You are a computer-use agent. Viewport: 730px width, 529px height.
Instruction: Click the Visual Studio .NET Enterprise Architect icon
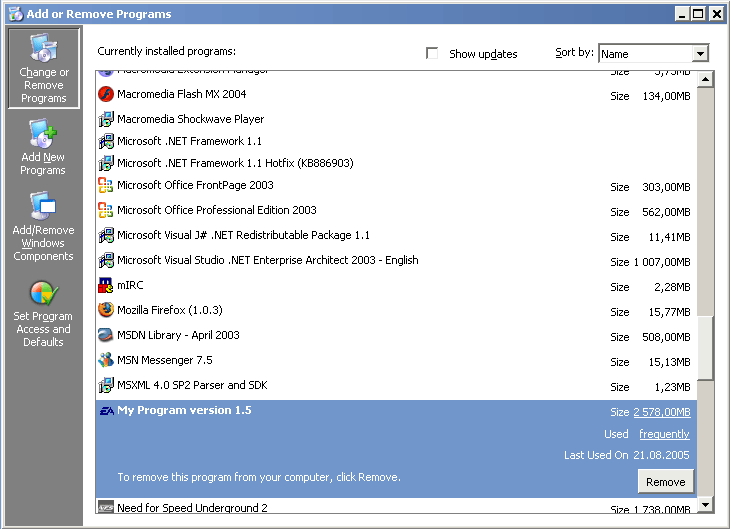106,260
